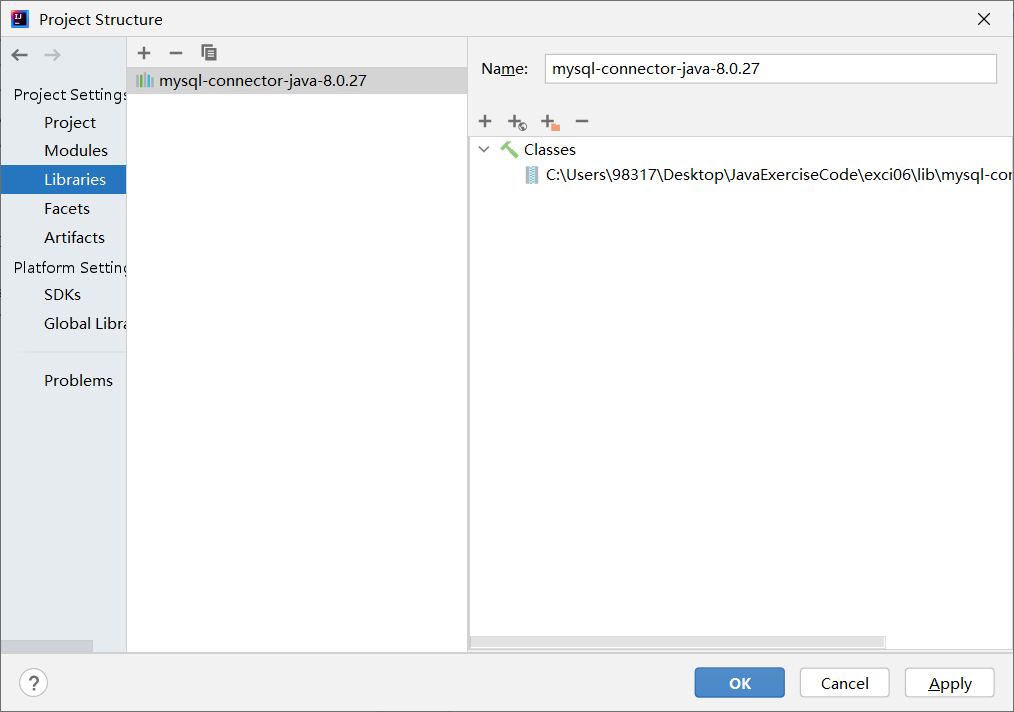
Task: Select the Classes node label
Action: click(x=550, y=149)
